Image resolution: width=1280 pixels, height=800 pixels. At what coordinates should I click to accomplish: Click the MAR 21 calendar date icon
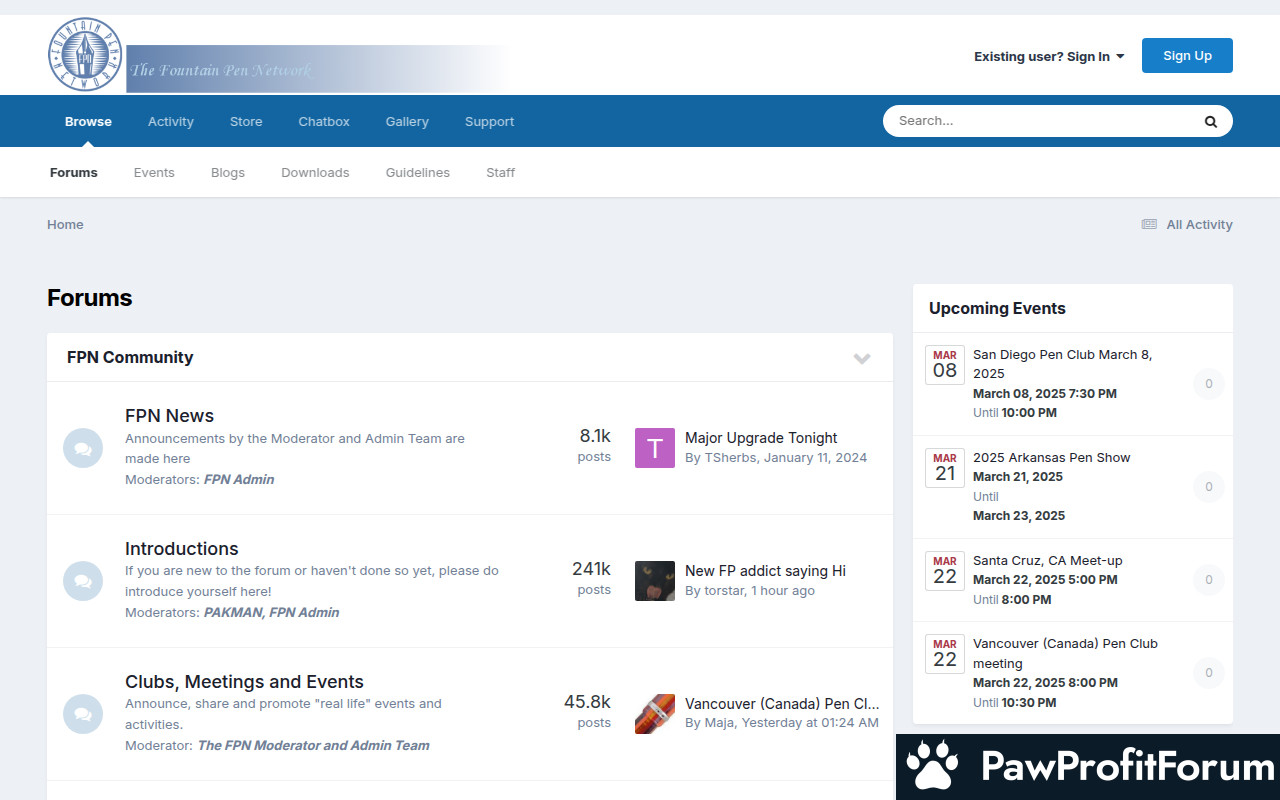point(945,468)
